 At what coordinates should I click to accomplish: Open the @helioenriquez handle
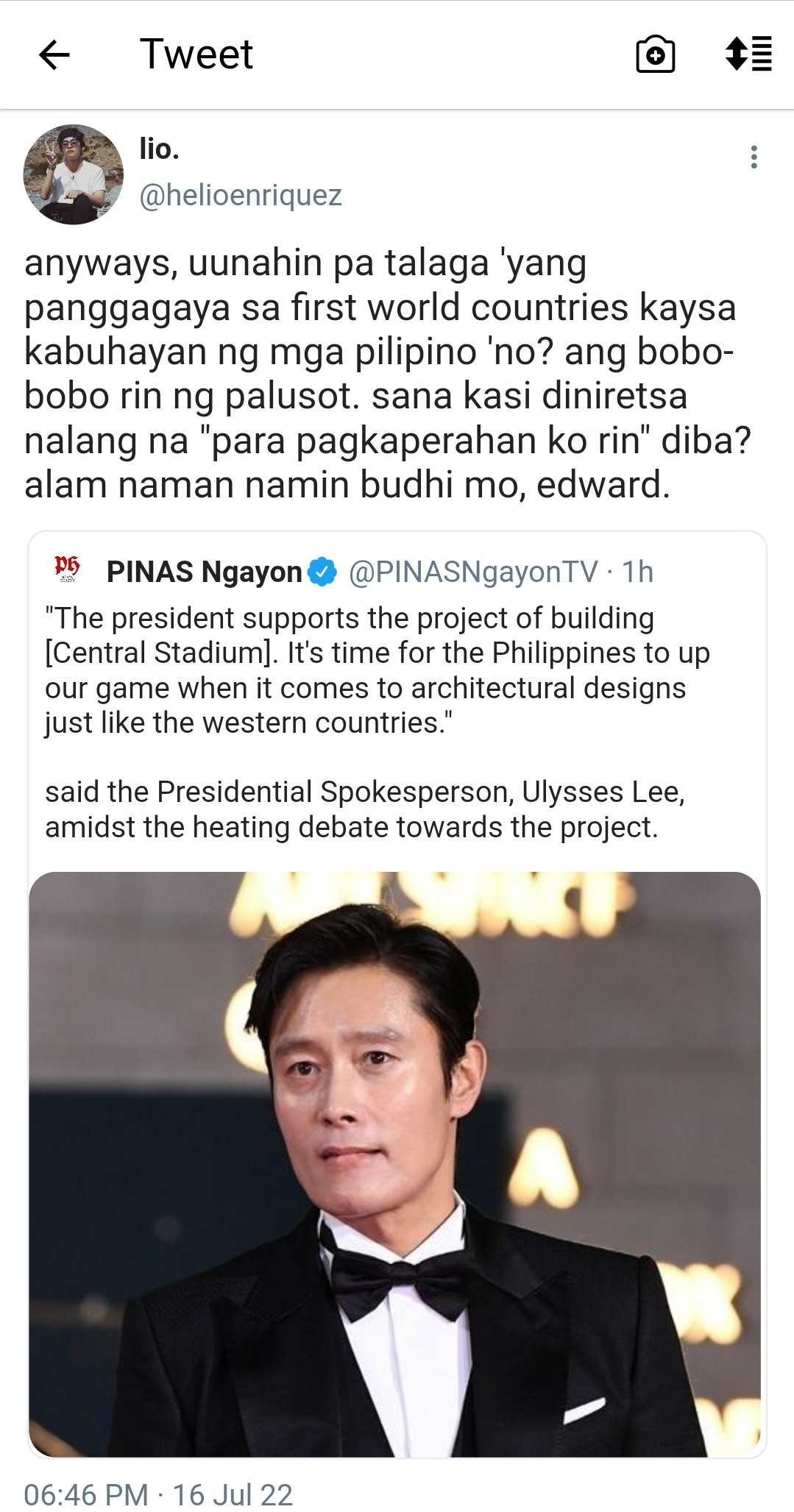[241, 196]
